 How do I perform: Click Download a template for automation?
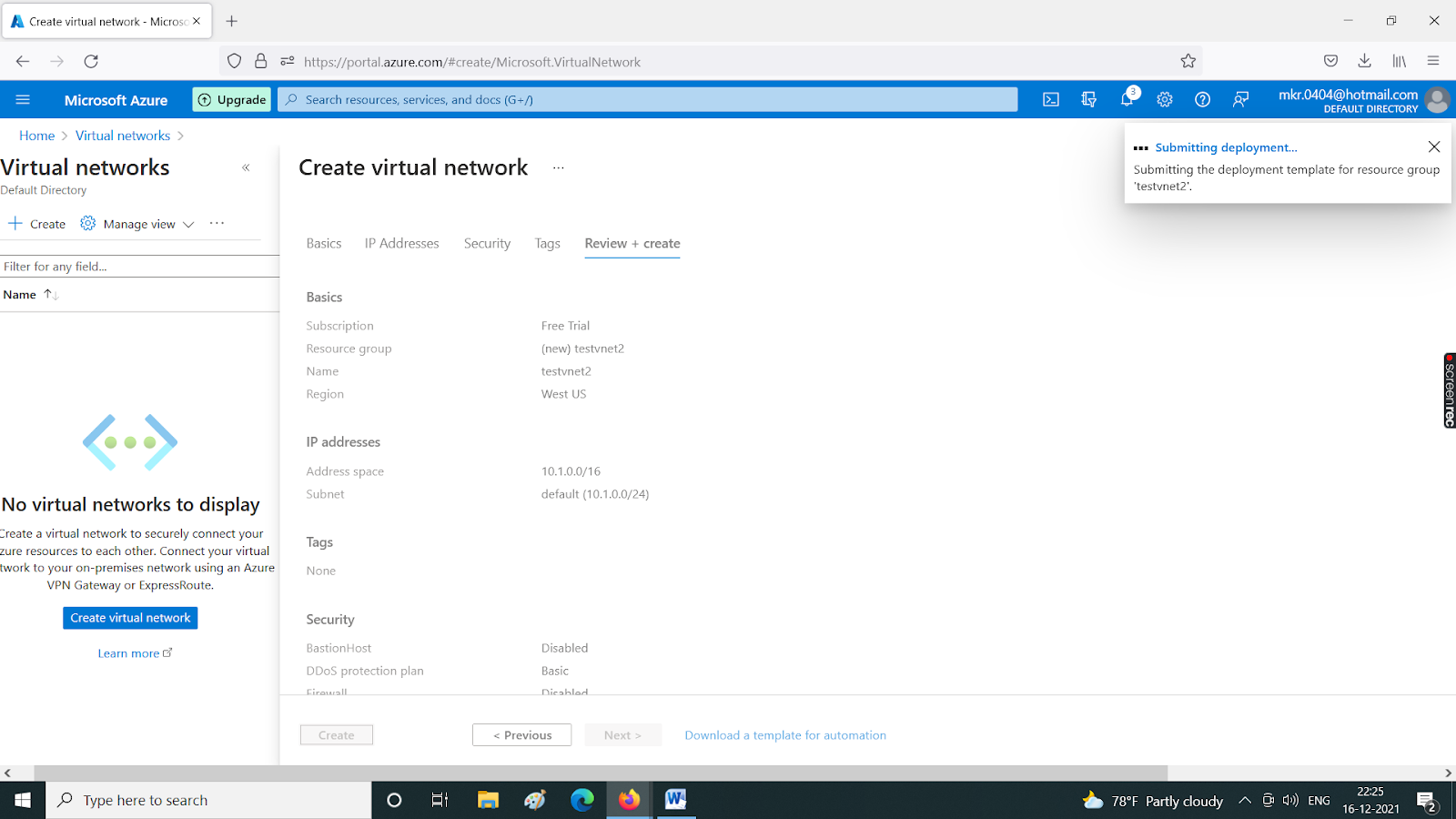(785, 735)
